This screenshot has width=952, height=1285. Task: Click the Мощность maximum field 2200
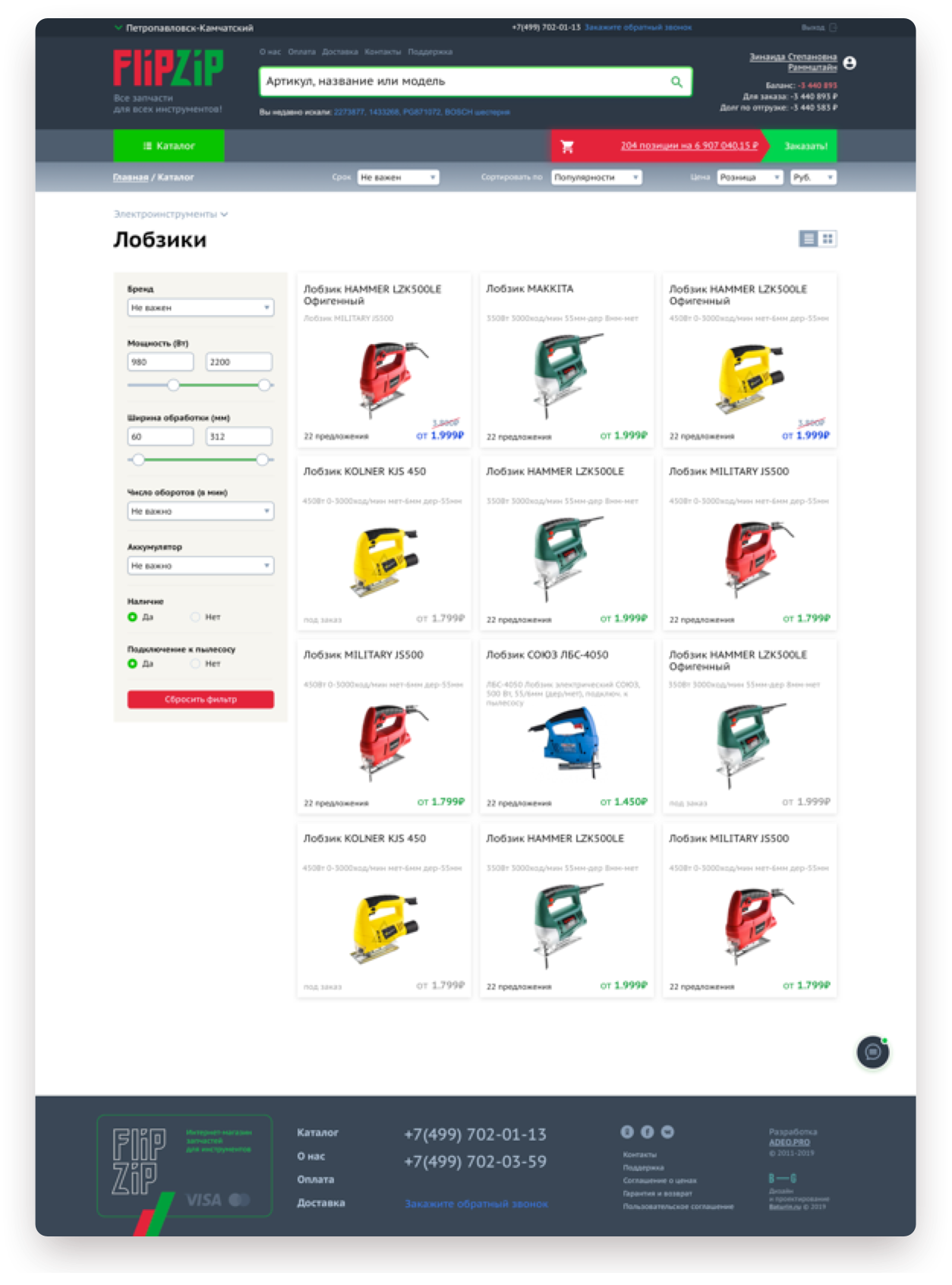tap(238, 362)
